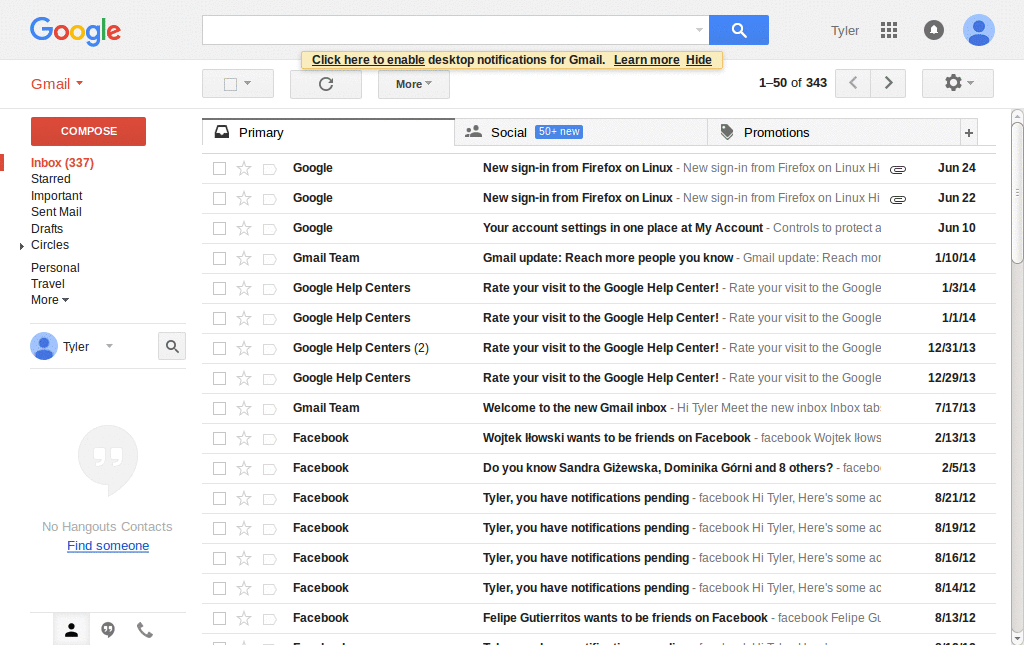Open the select-all dropdown arrow

248,84
